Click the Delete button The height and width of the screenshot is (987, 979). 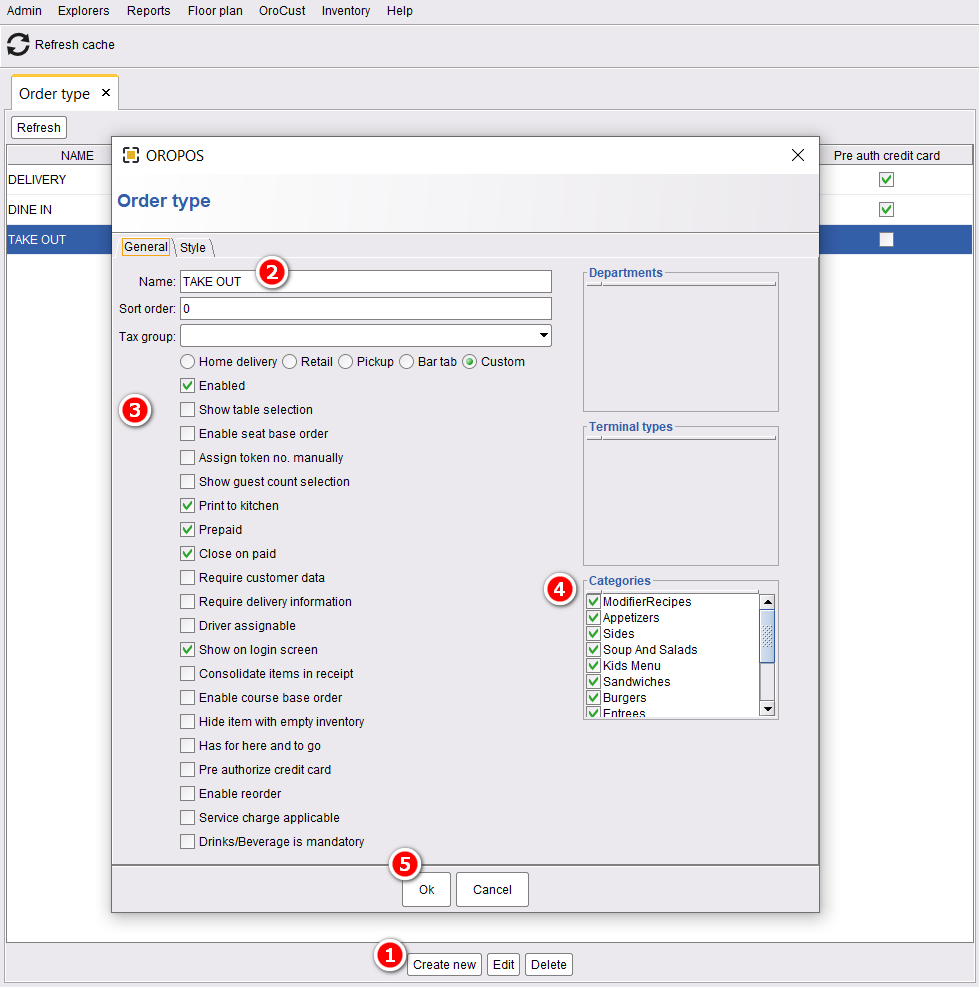[x=548, y=964]
